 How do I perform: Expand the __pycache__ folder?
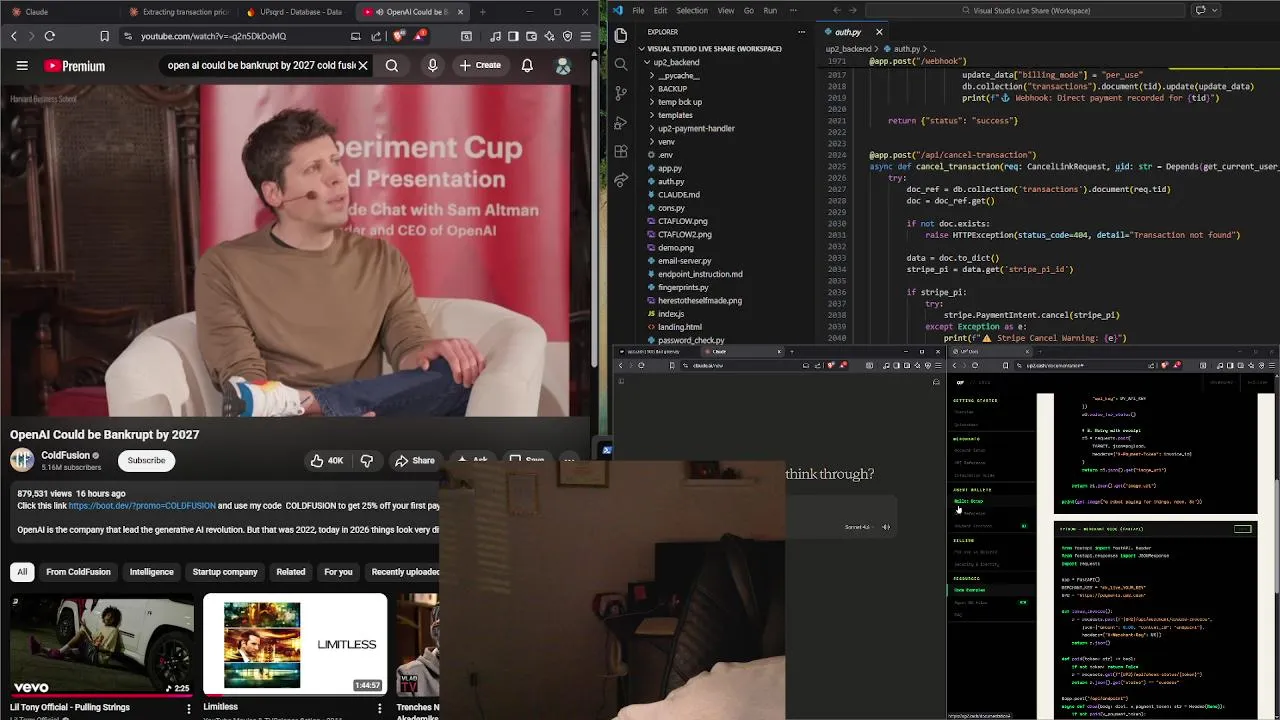[x=678, y=75]
